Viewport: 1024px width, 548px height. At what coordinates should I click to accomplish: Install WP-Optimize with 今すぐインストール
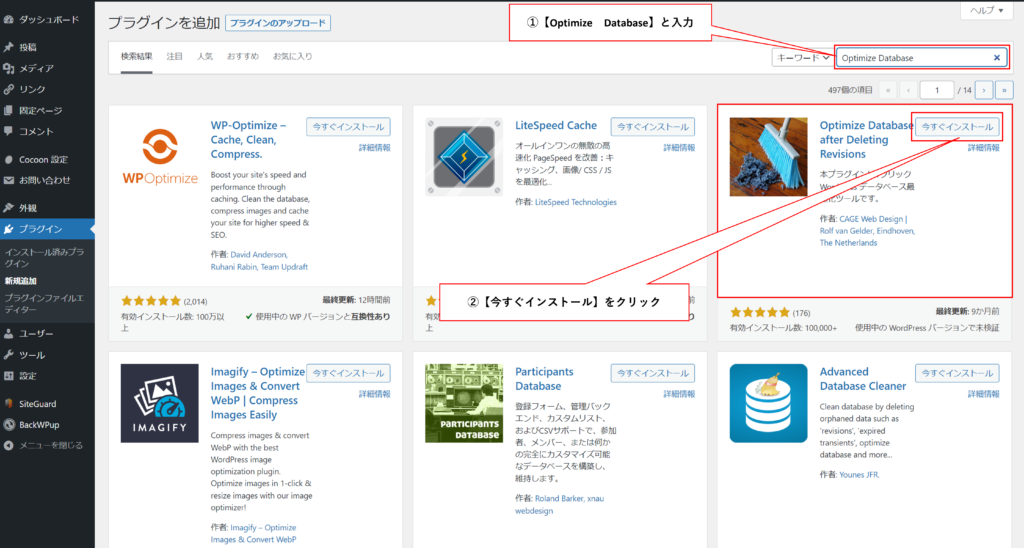[348, 127]
